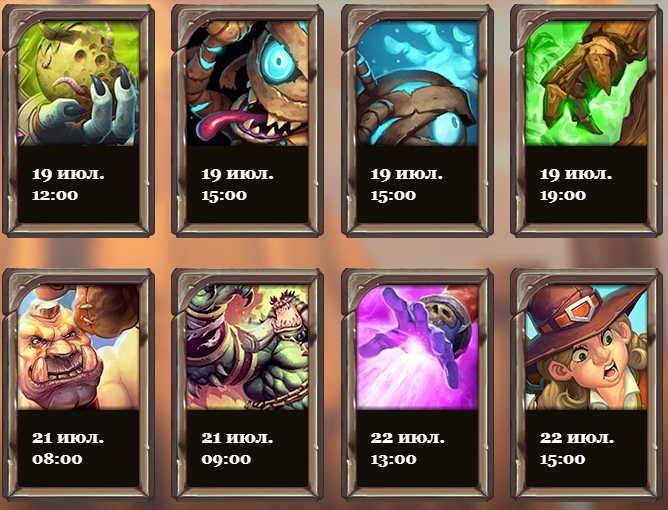Click the 22 июл. 15:00 schedule text

pyautogui.click(x=576, y=448)
